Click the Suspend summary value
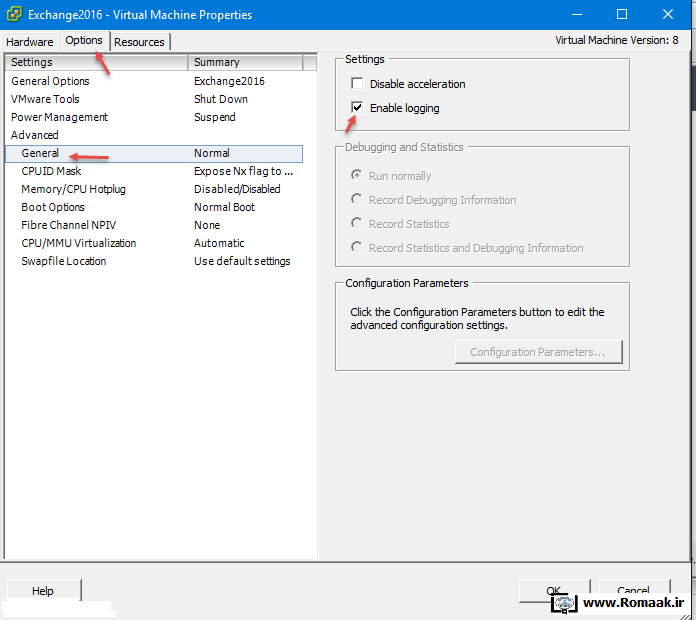Screen dimensions: 696x620 click(x=214, y=117)
